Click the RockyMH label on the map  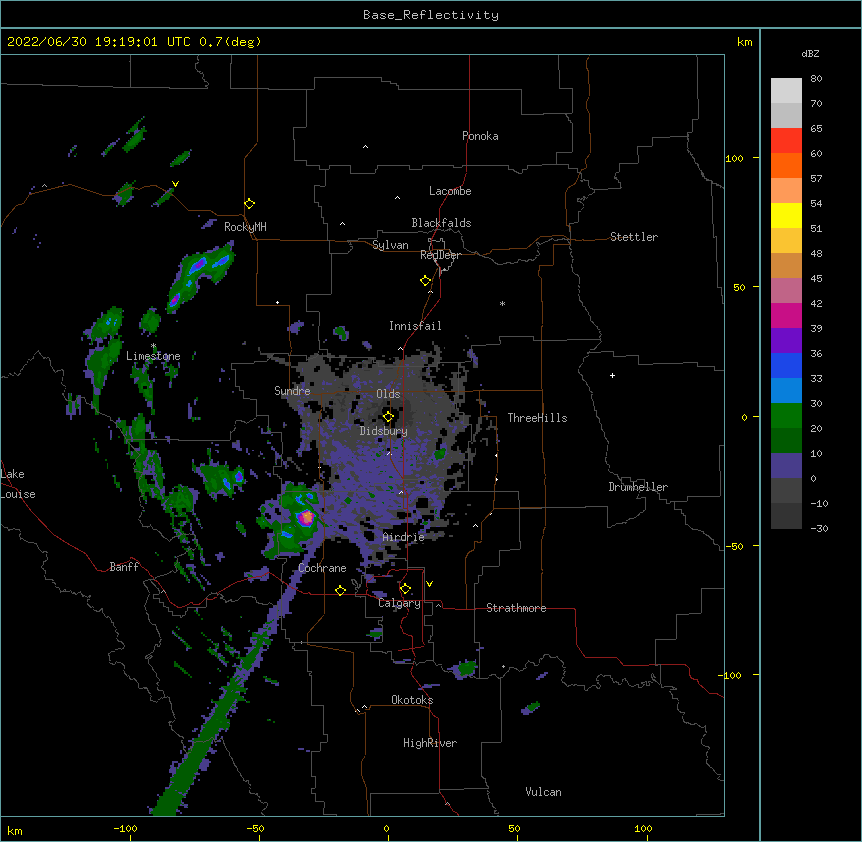click(x=245, y=227)
